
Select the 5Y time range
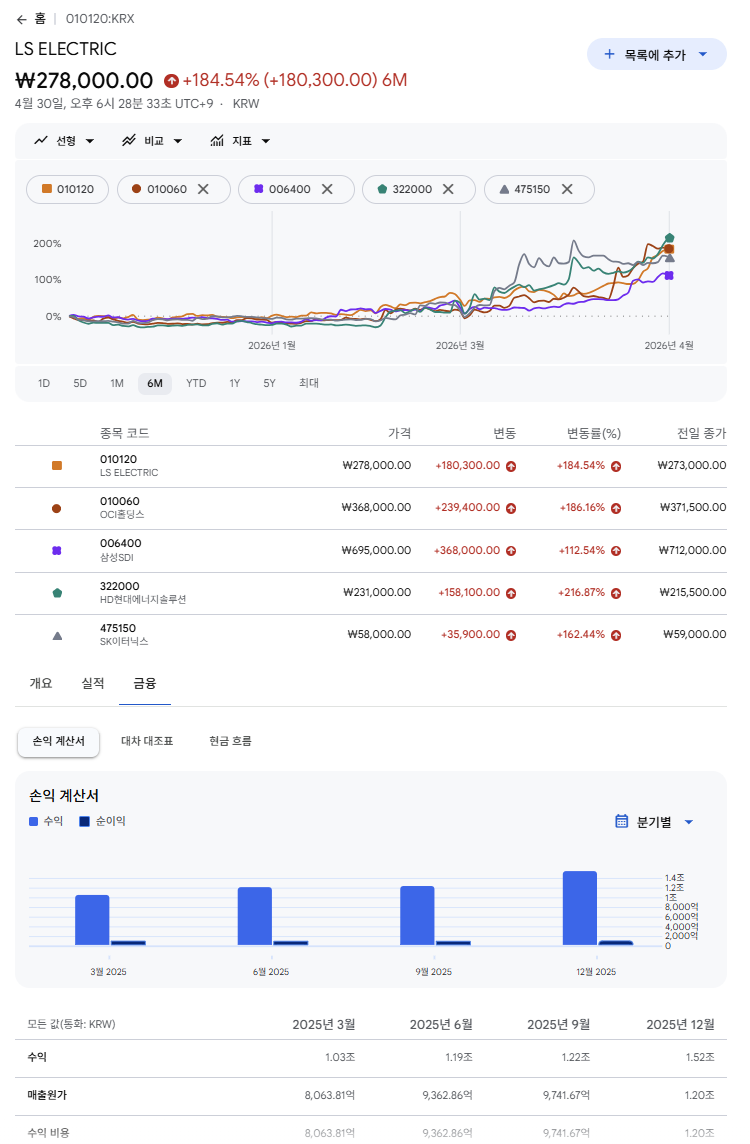[x=269, y=383]
